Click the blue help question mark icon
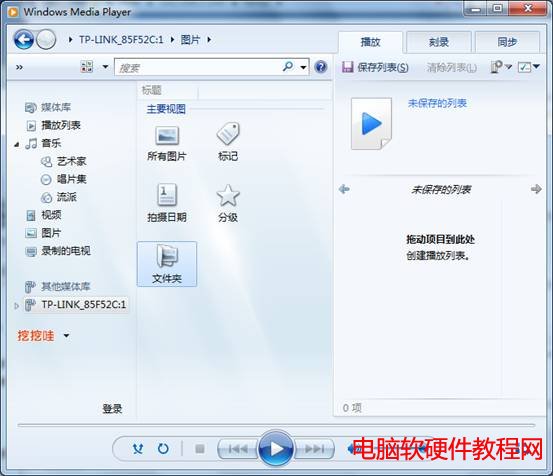 point(321,67)
